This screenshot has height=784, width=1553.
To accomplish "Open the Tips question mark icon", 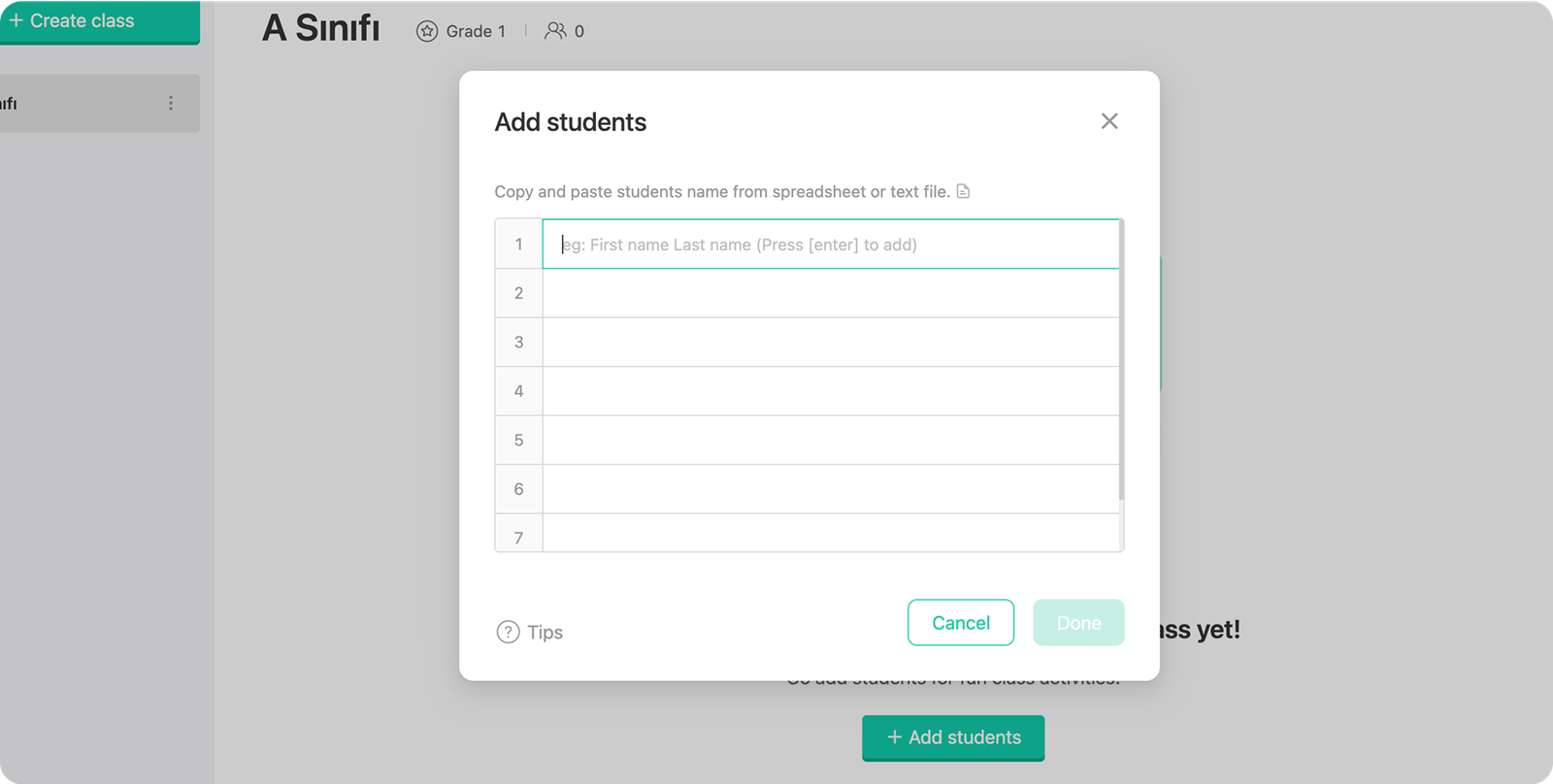I will point(508,632).
